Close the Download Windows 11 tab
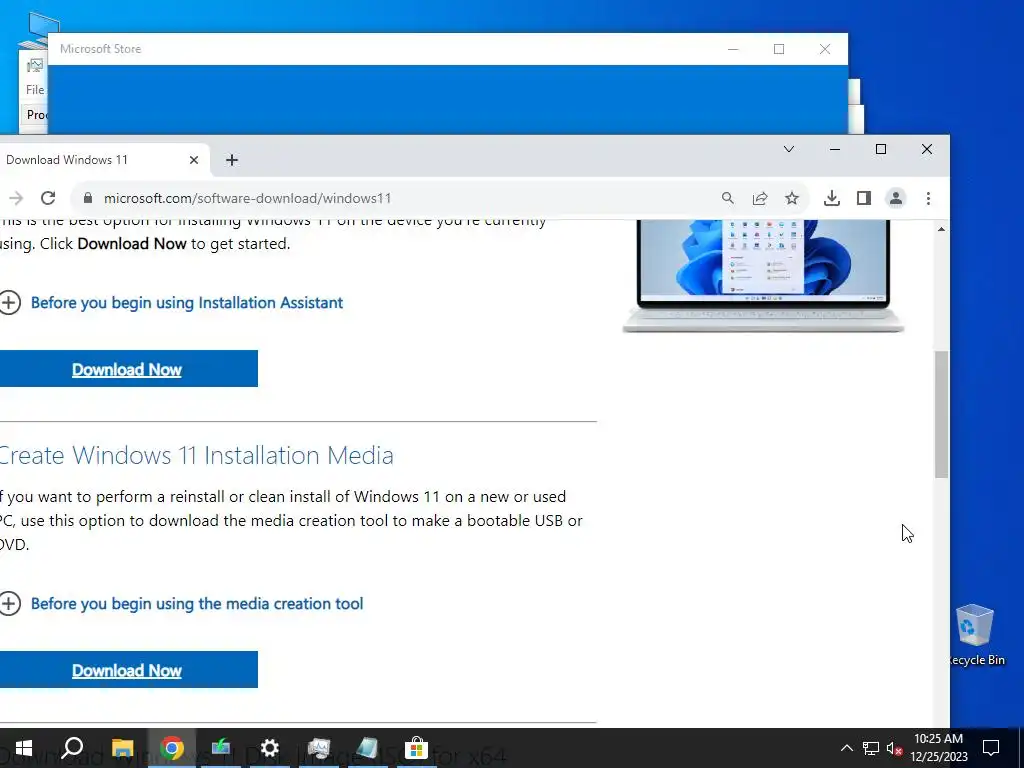The height and width of the screenshot is (768, 1024). pyautogui.click(x=193, y=160)
